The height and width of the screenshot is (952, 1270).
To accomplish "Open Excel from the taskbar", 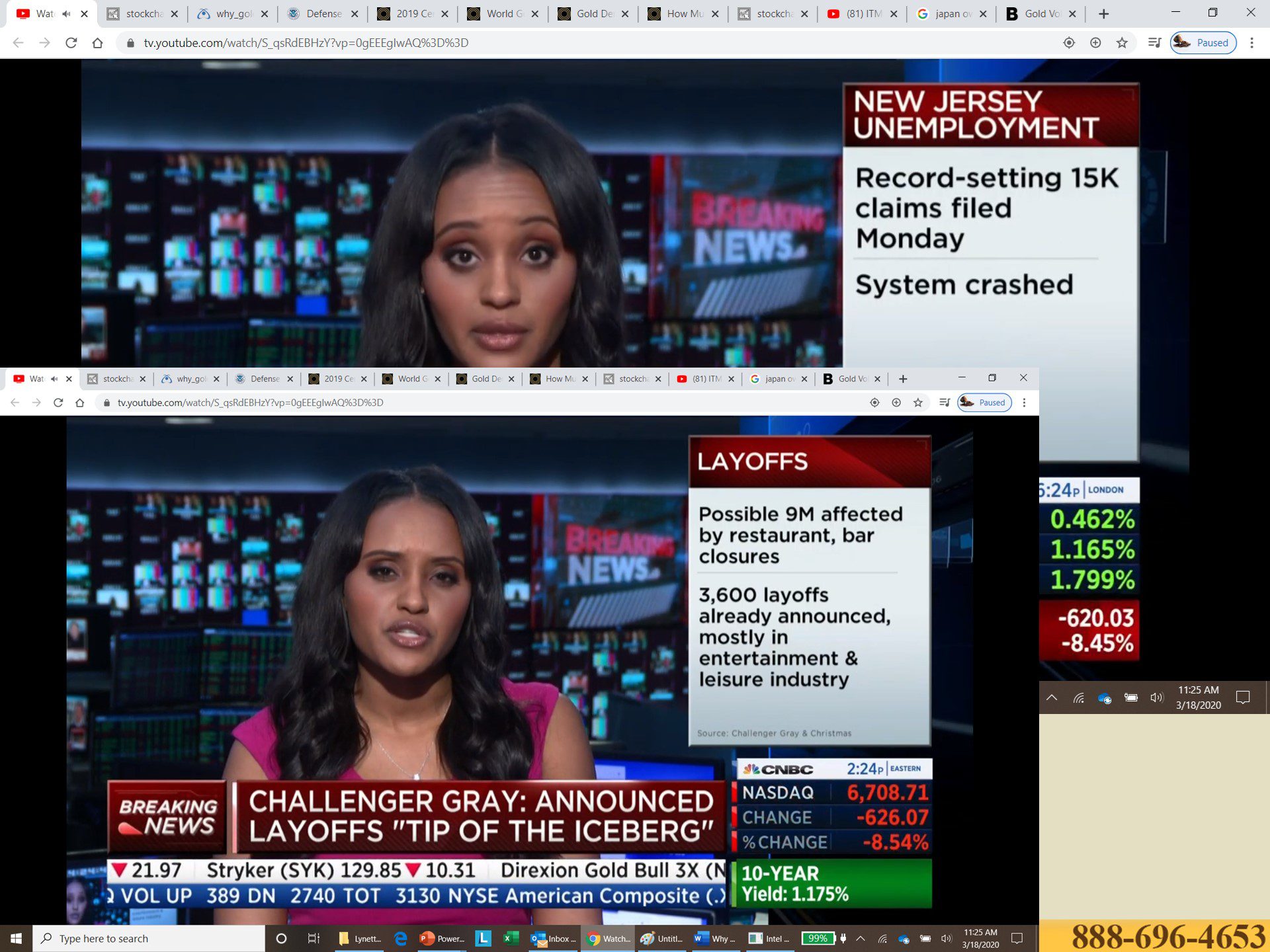I will click(x=511, y=939).
